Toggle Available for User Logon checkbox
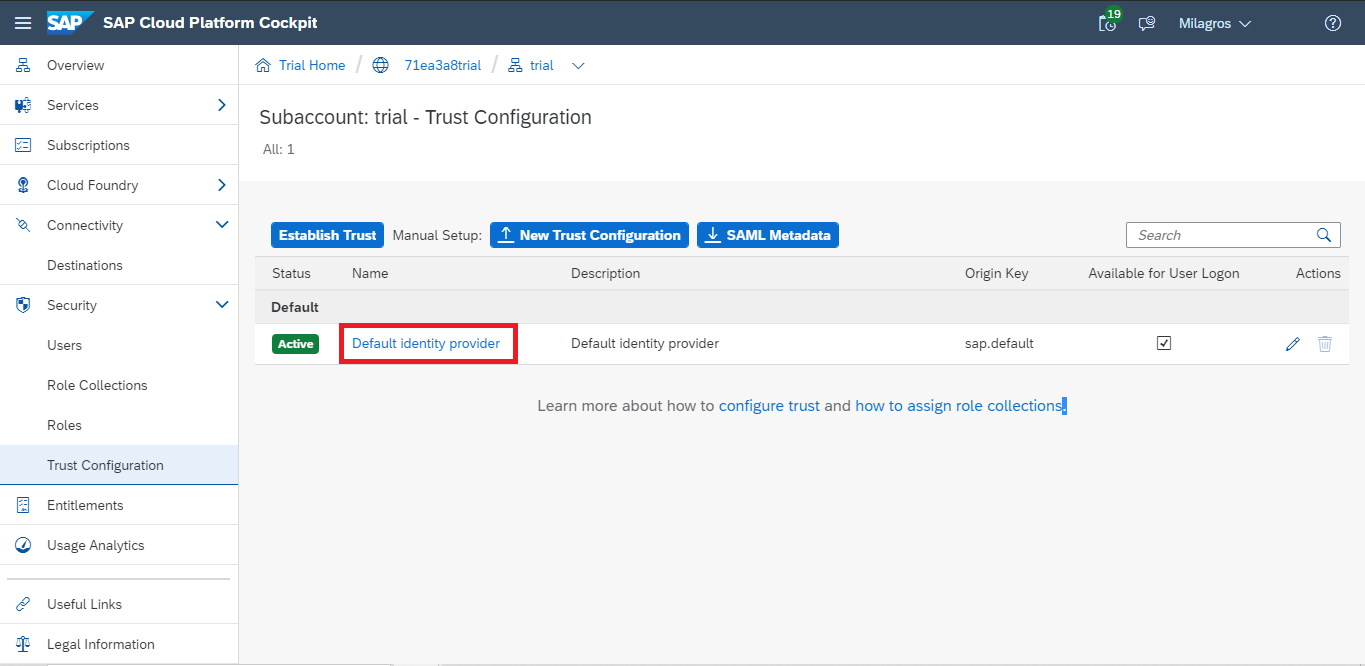This screenshot has width=1365, height=666. click(1164, 343)
